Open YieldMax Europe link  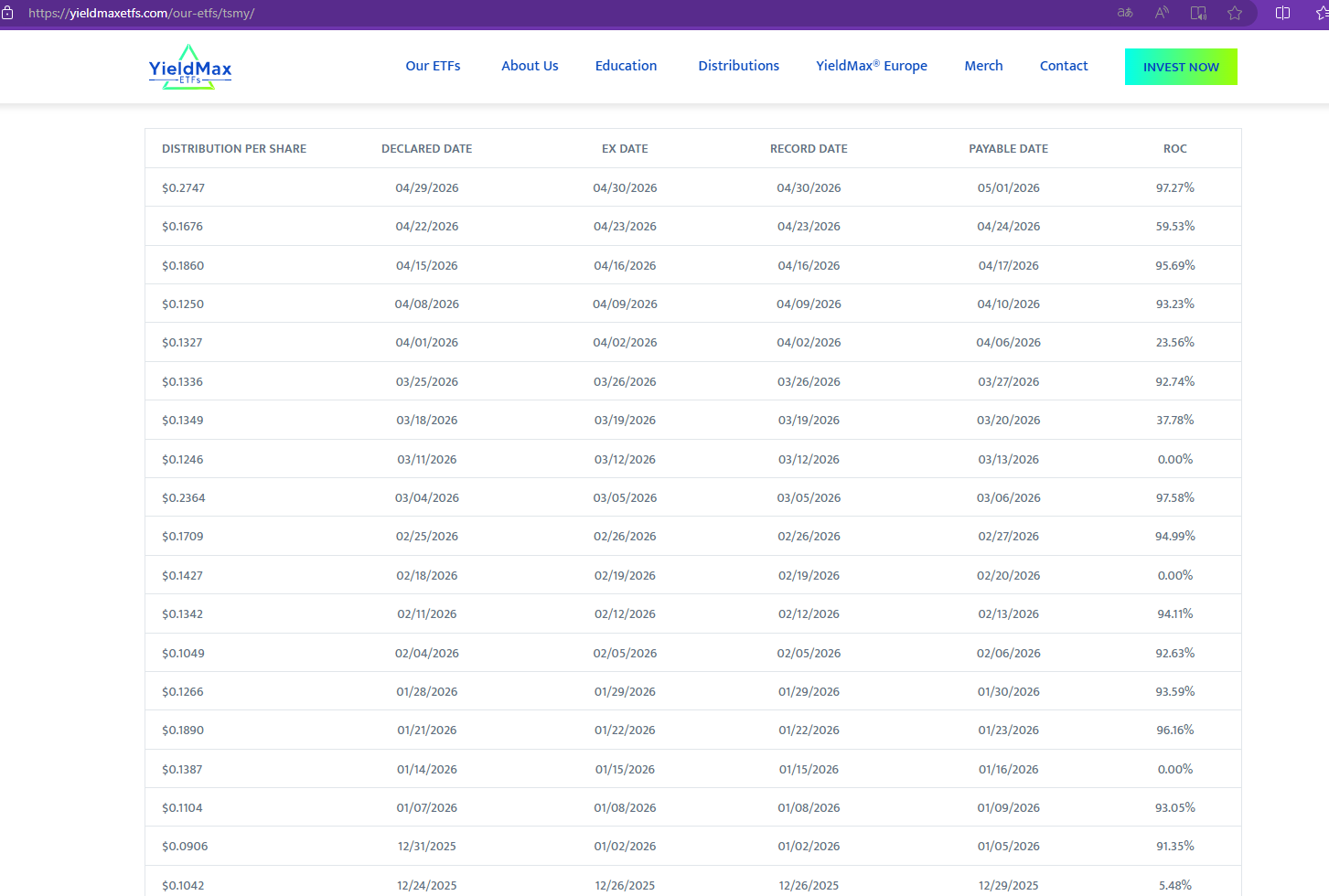[872, 66]
